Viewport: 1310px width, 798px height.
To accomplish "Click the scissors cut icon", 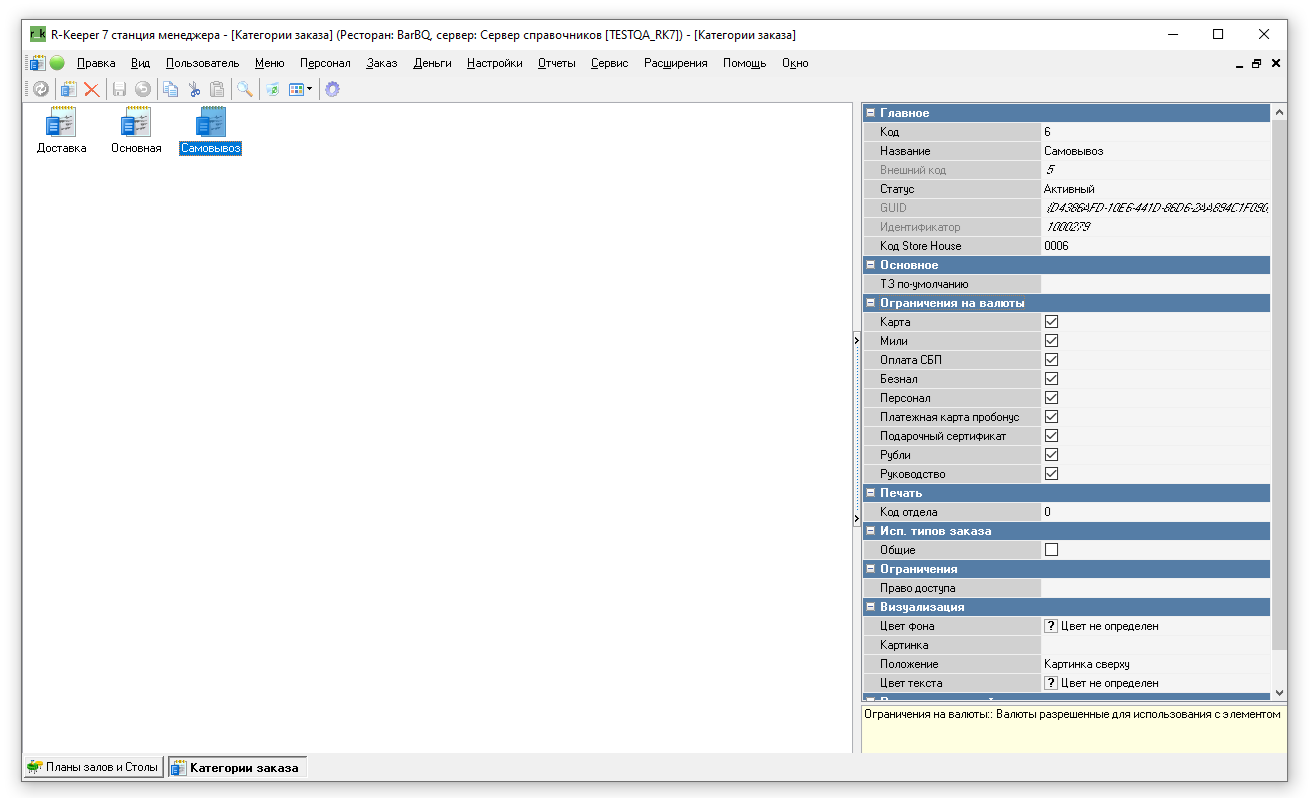I will coord(194,89).
